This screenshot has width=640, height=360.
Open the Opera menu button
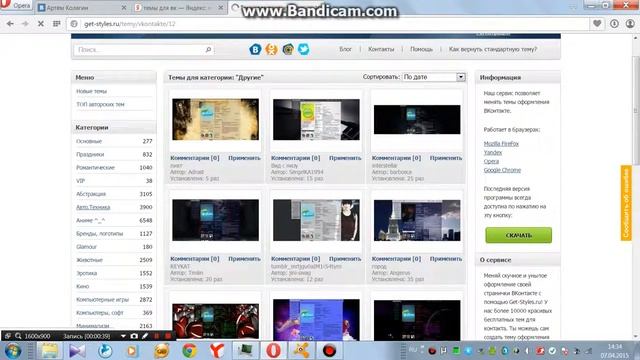click(15, 4)
